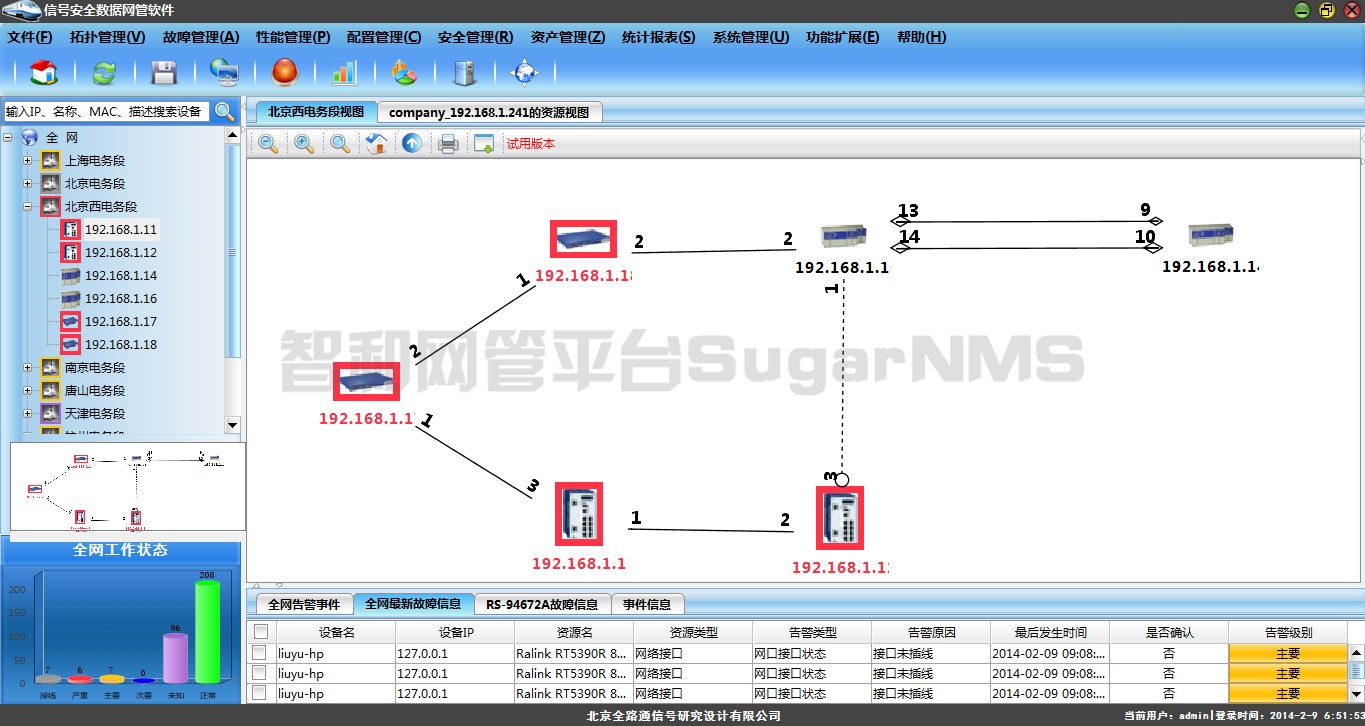
Task: Sort by 最后发生时间 column header
Action: pyautogui.click(x=1050, y=633)
